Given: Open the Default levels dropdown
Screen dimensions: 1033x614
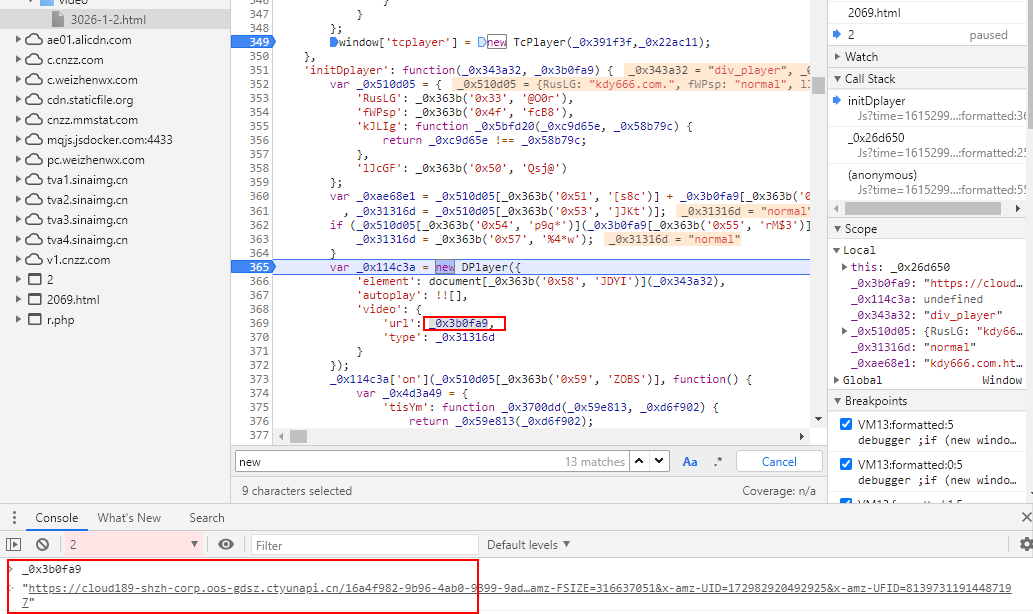Looking at the screenshot, I should tap(529, 545).
